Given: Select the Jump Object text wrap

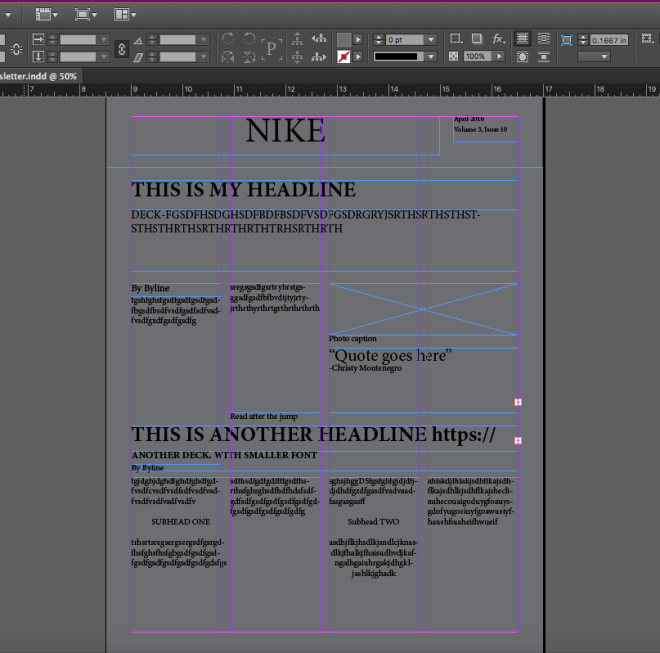Looking at the screenshot, I should (x=544, y=57).
